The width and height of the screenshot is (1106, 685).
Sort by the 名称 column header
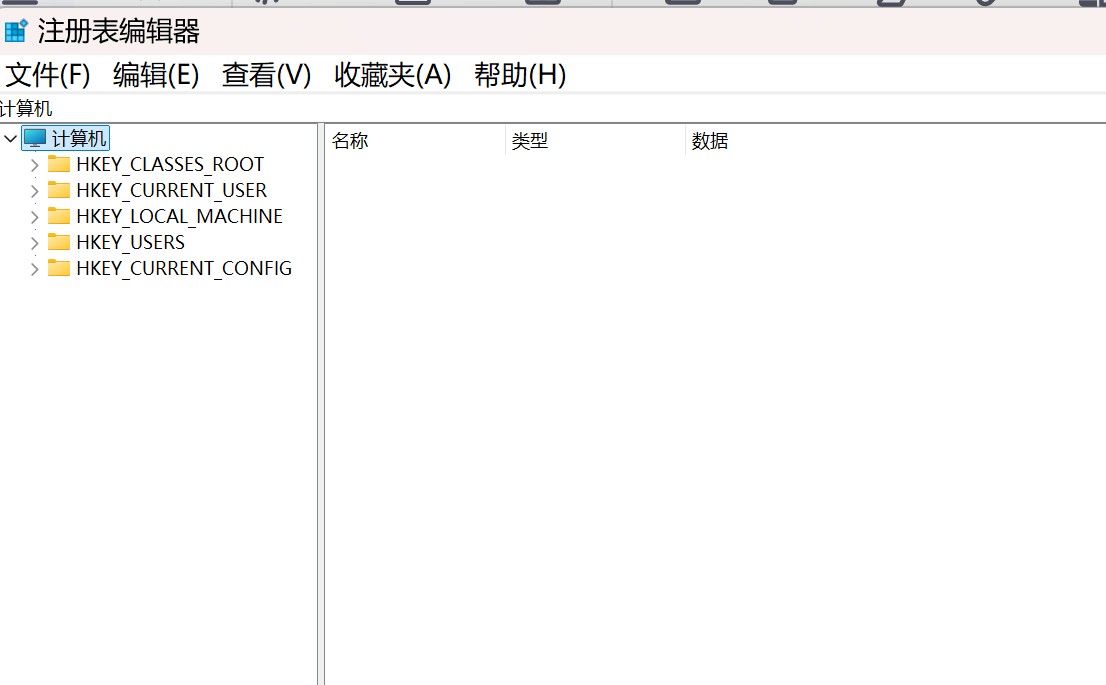tap(415, 141)
